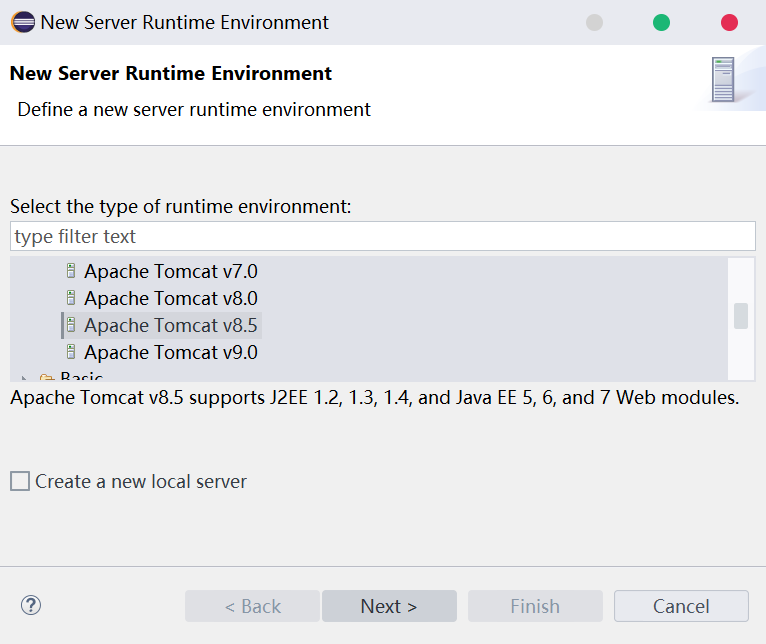Image resolution: width=766 pixels, height=644 pixels.
Task: Enable Create a new local server checkbox
Action: pos(20,481)
